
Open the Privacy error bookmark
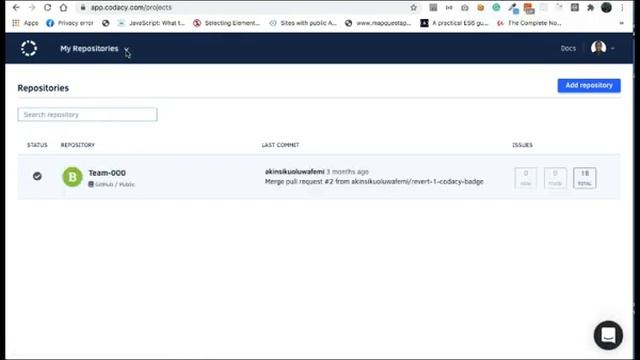pos(70,23)
